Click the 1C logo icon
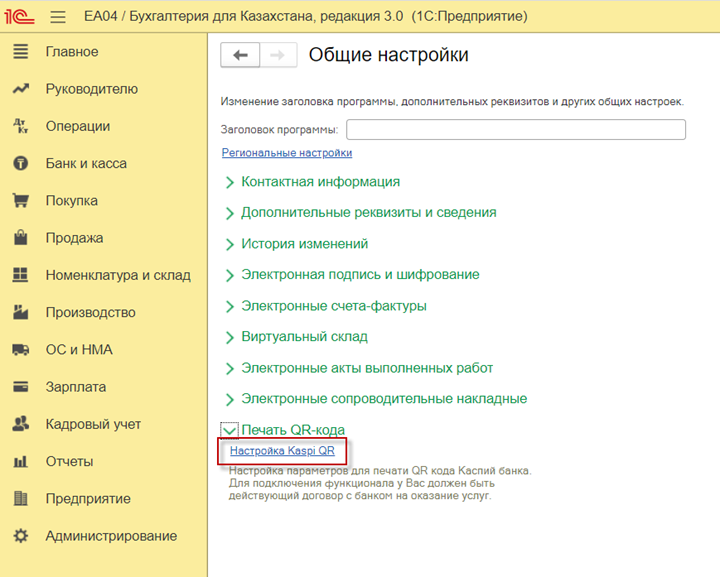 coord(19,17)
